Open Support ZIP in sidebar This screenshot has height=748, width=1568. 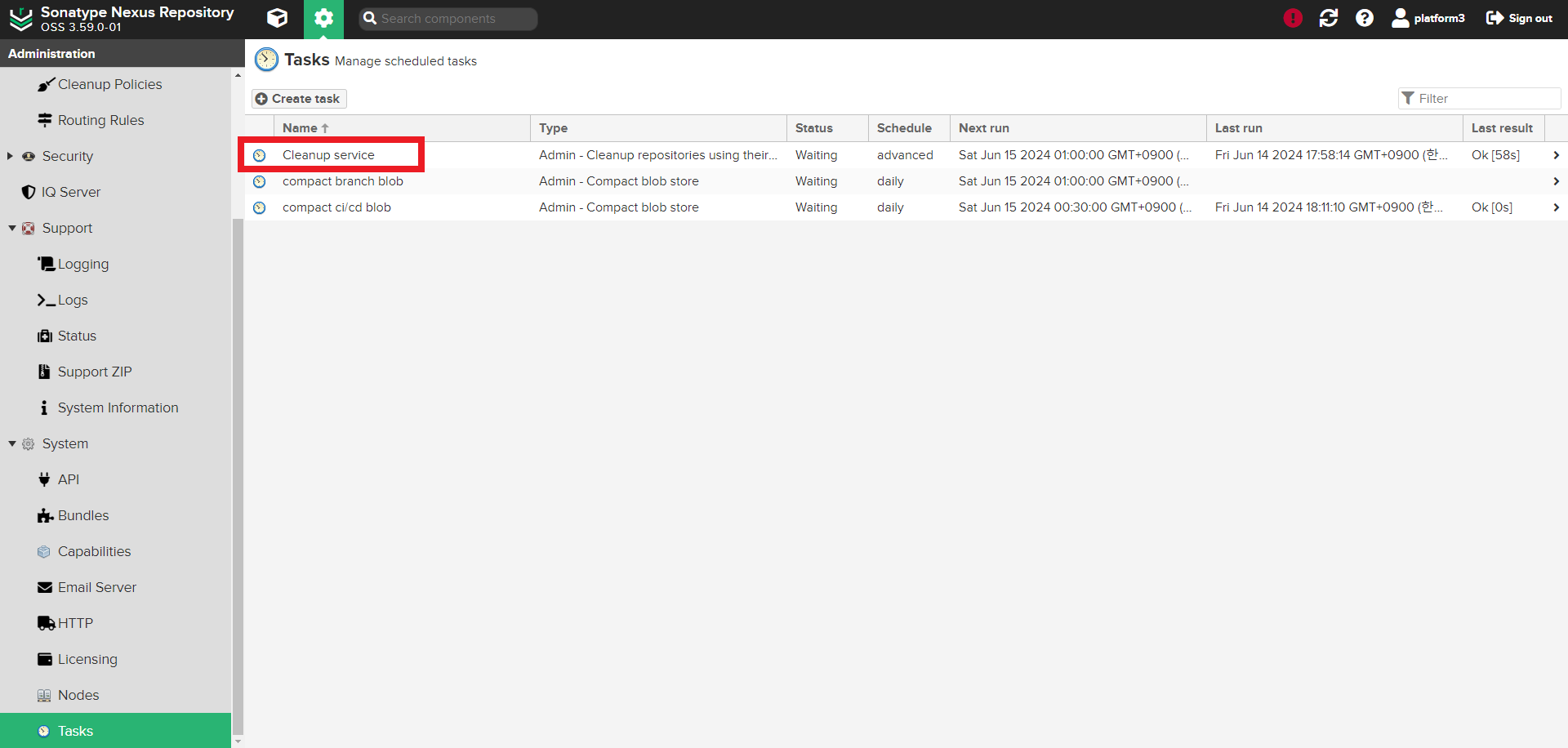tap(95, 372)
